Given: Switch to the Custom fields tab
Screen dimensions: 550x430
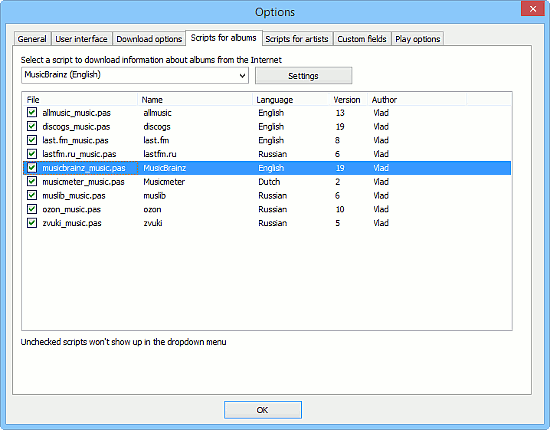Looking at the screenshot, I should click(x=362, y=39).
